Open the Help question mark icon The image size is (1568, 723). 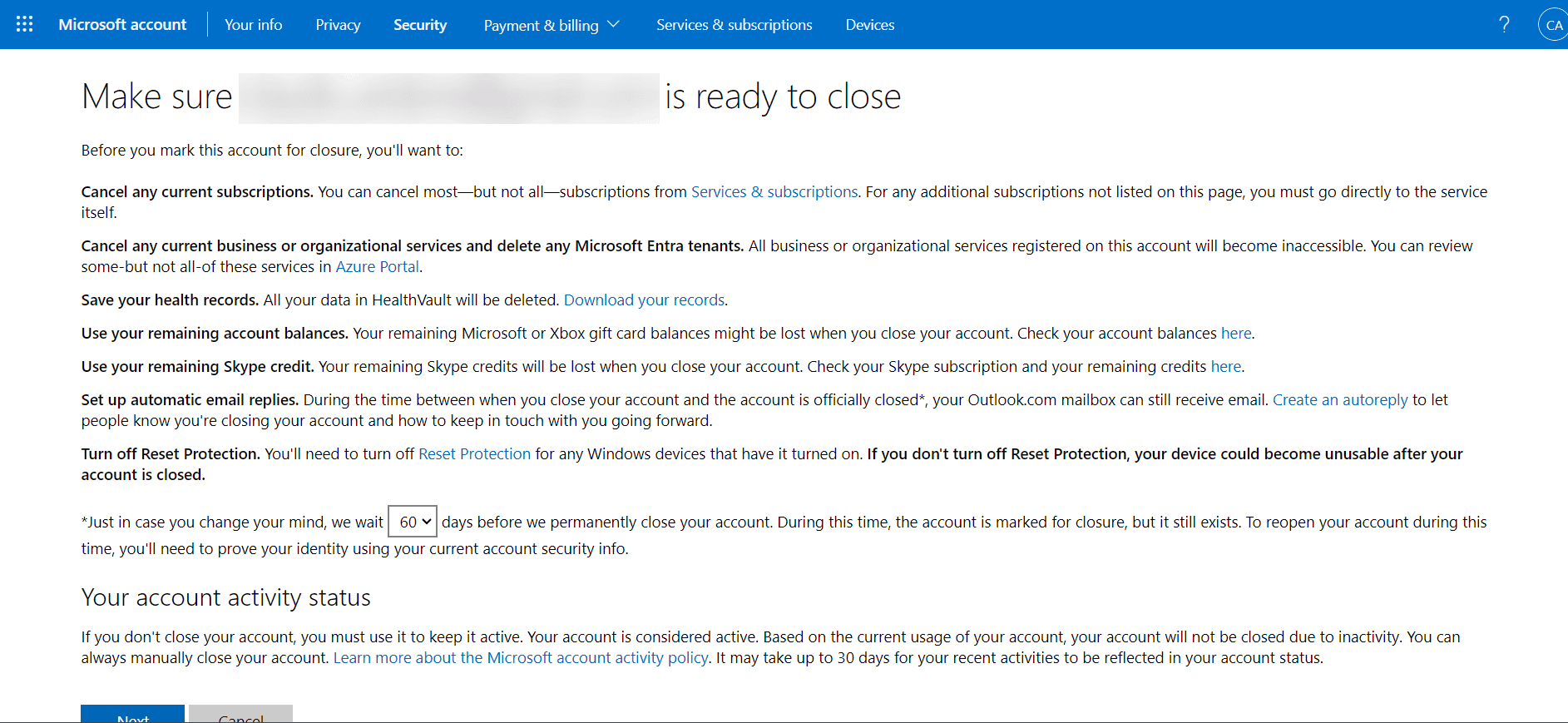[1504, 24]
